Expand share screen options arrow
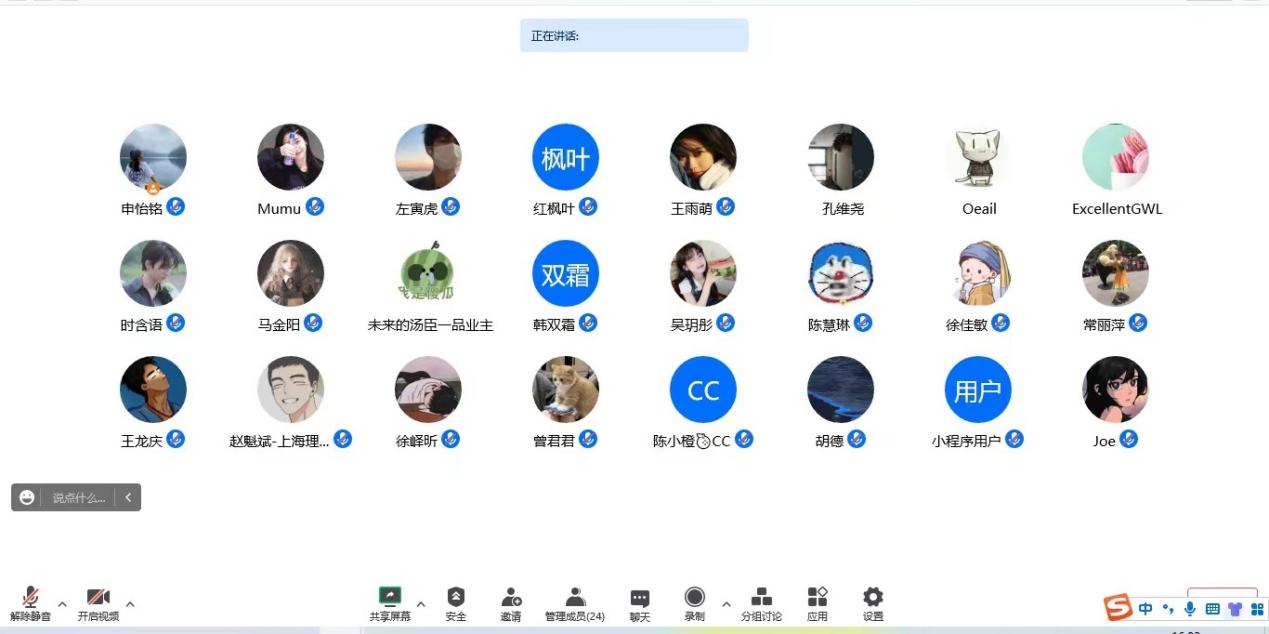The image size is (1269, 634). pos(421,604)
